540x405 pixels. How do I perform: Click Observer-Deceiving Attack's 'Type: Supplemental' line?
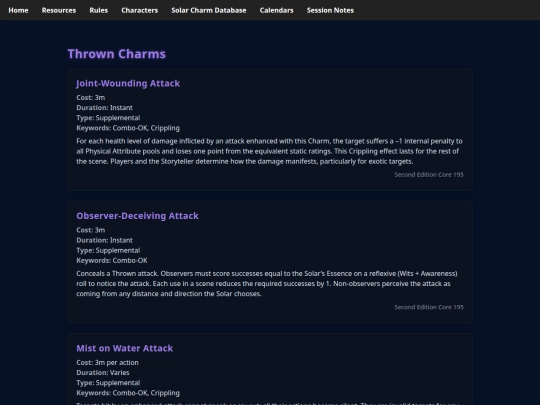(108, 250)
